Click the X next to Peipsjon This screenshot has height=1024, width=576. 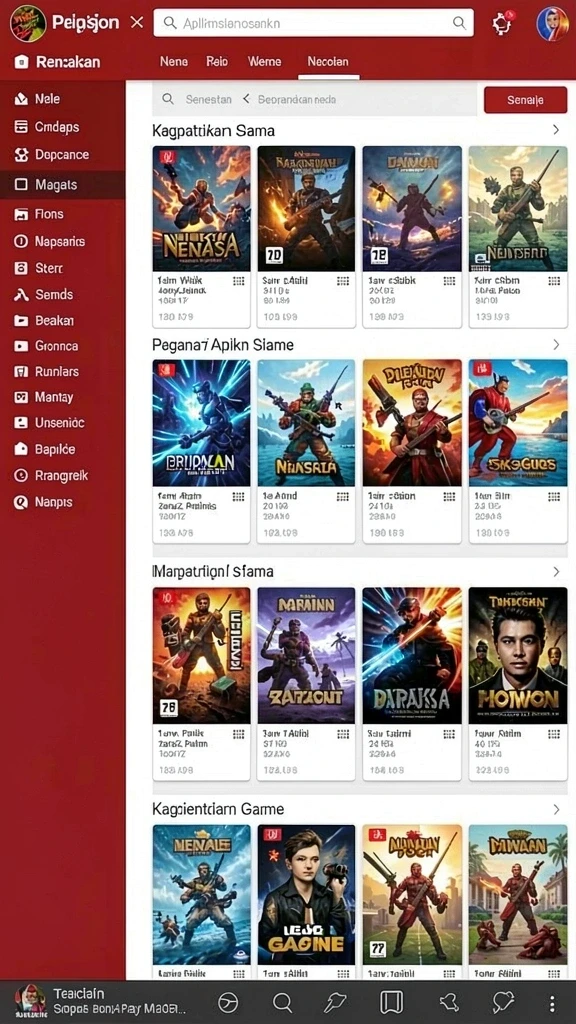(x=136, y=23)
